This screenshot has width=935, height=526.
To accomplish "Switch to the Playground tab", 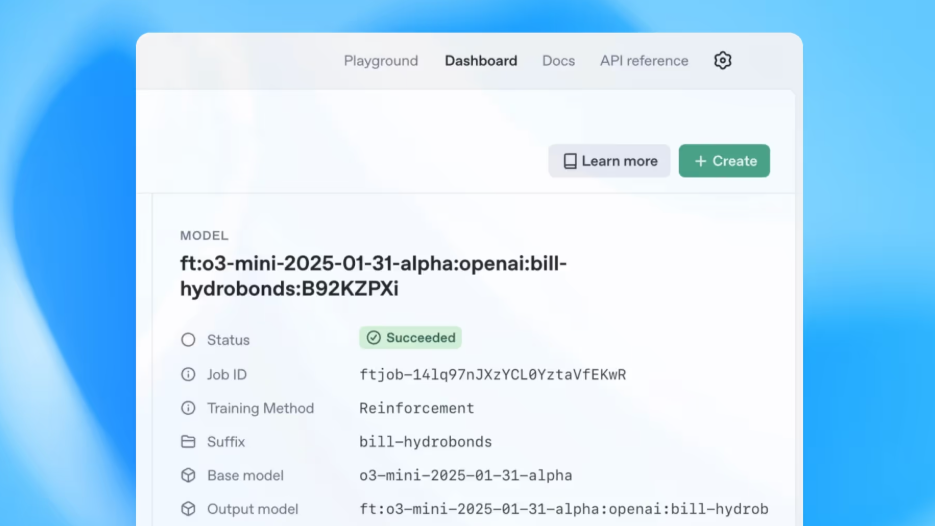I will click(380, 61).
